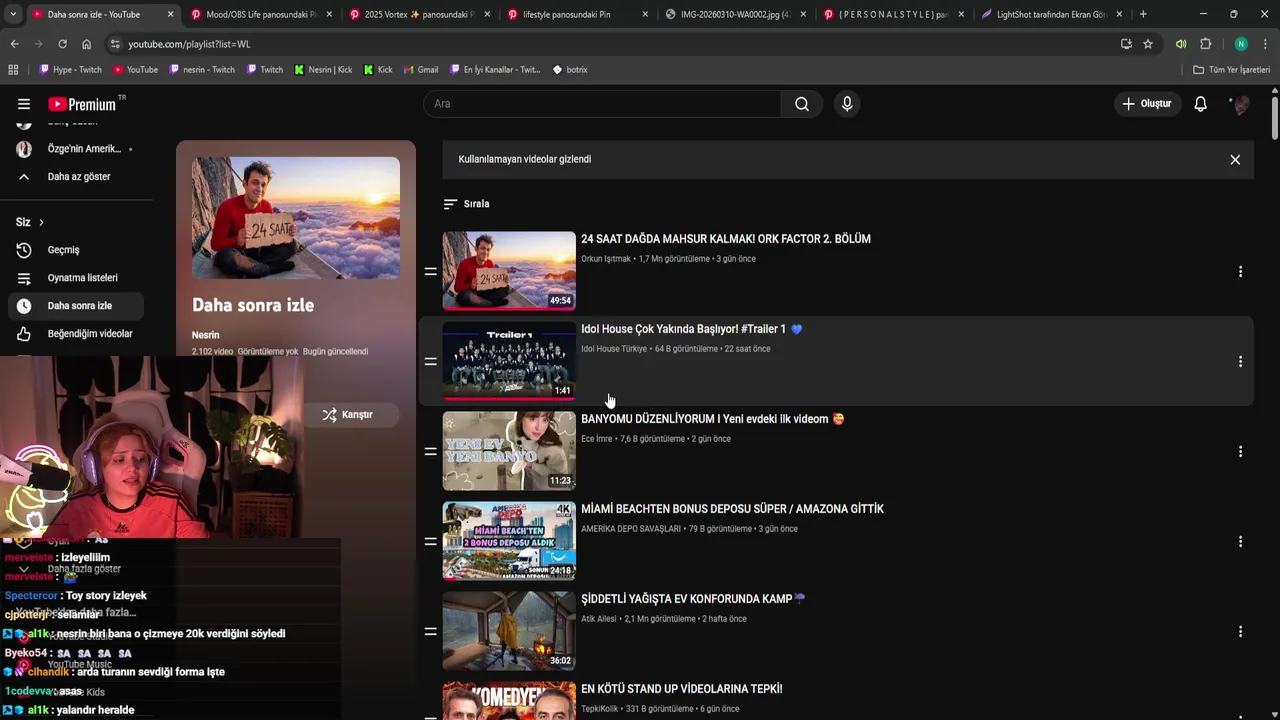Image resolution: width=1280 pixels, height=720 pixels.
Task: Open Hype - Twitch bookmark
Action: [70, 70]
